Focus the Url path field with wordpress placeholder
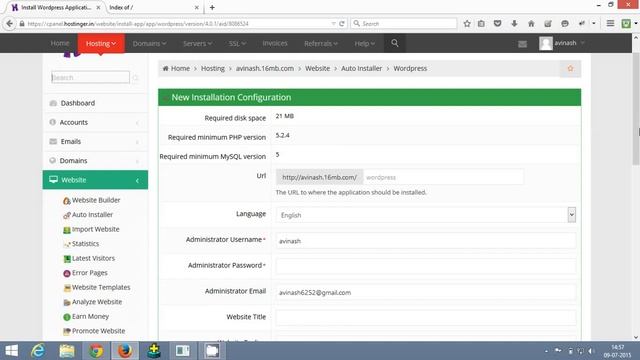The width and height of the screenshot is (640, 360). [443, 178]
